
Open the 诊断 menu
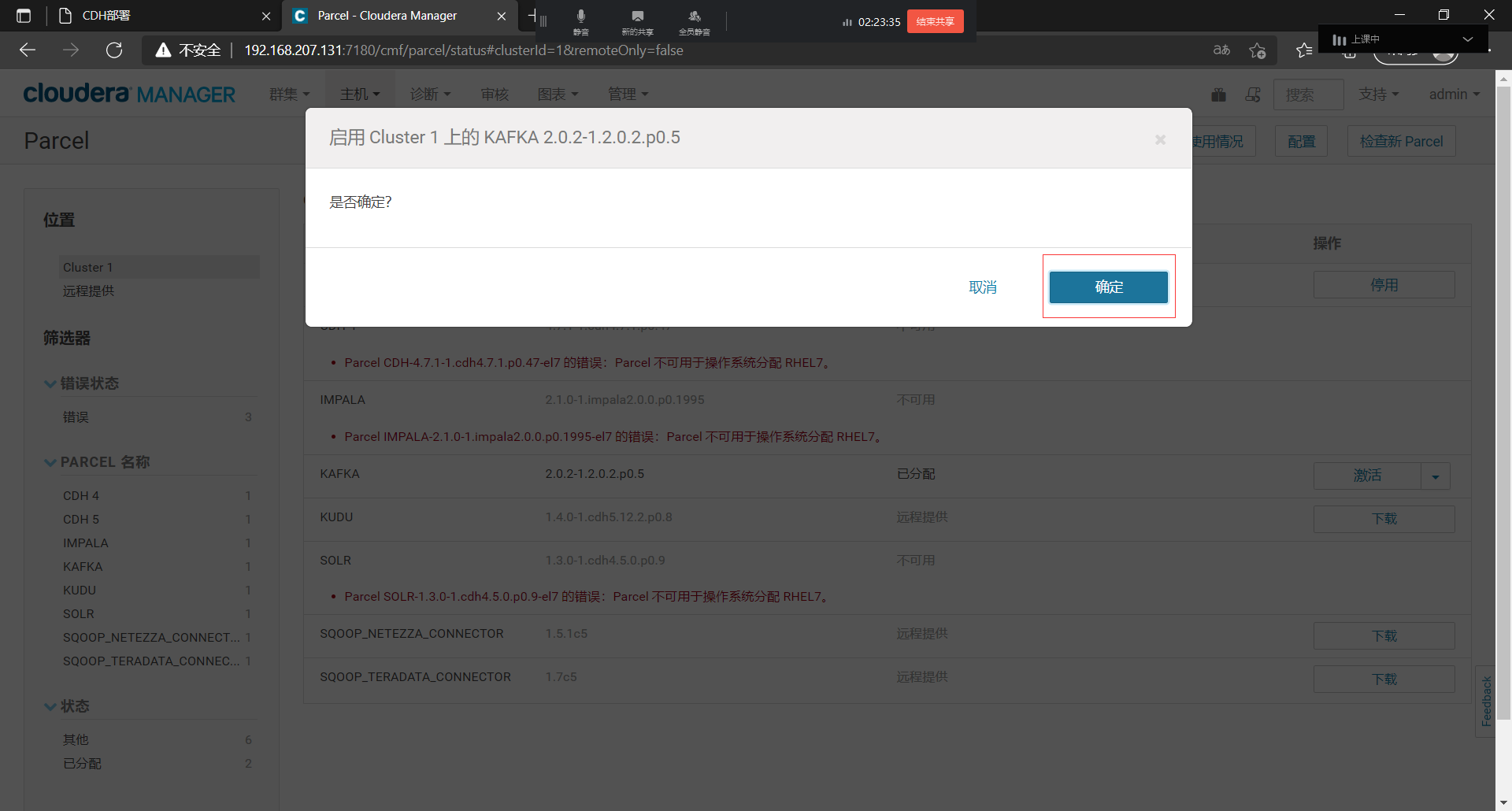coord(430,94)
